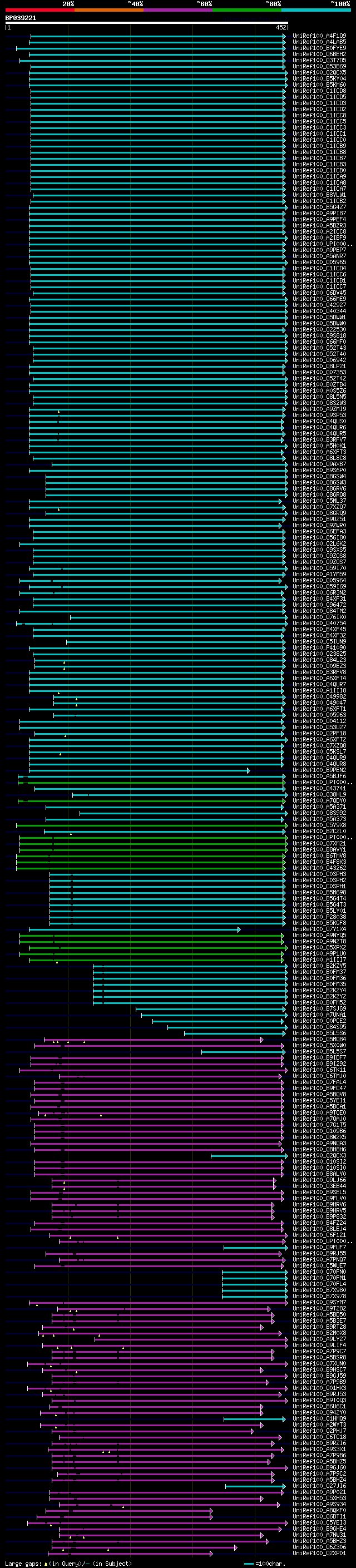Choose the UniRef100_P28038 entry
The height and width of the screenshot is (1568, 356).
tap(319, 917)
